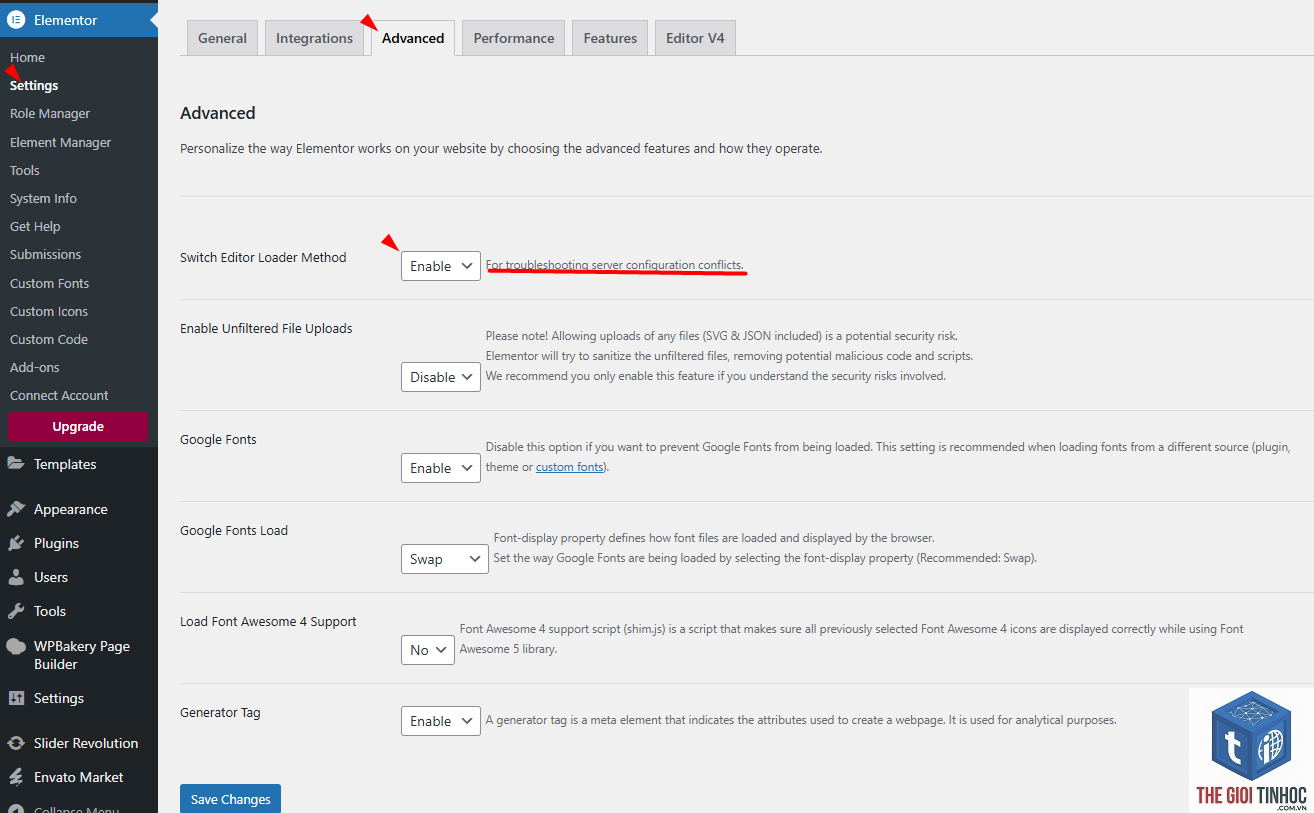Switch to the Editor V4 tab
The image size is (1314, 813).
click(x=695, y=38)
